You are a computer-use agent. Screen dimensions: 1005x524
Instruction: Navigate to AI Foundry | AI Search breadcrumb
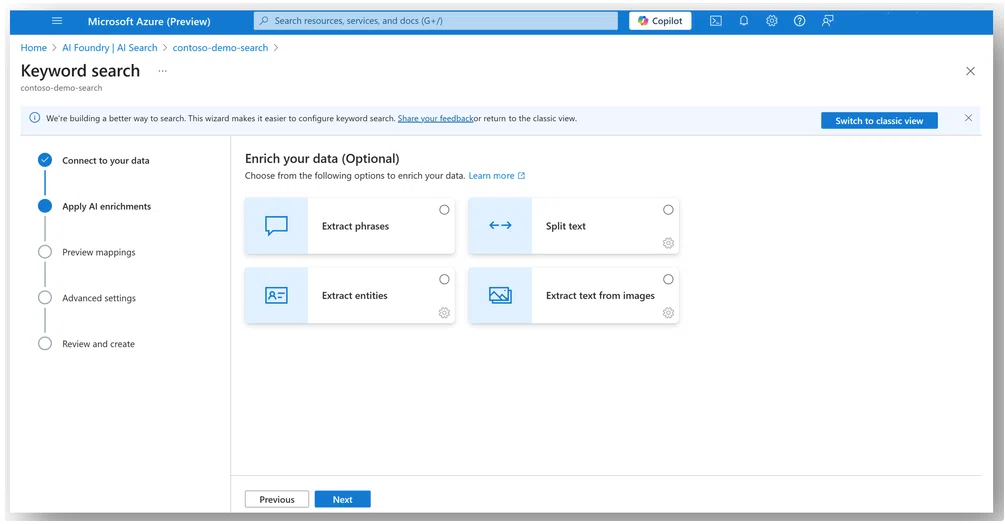click(110, 47)
